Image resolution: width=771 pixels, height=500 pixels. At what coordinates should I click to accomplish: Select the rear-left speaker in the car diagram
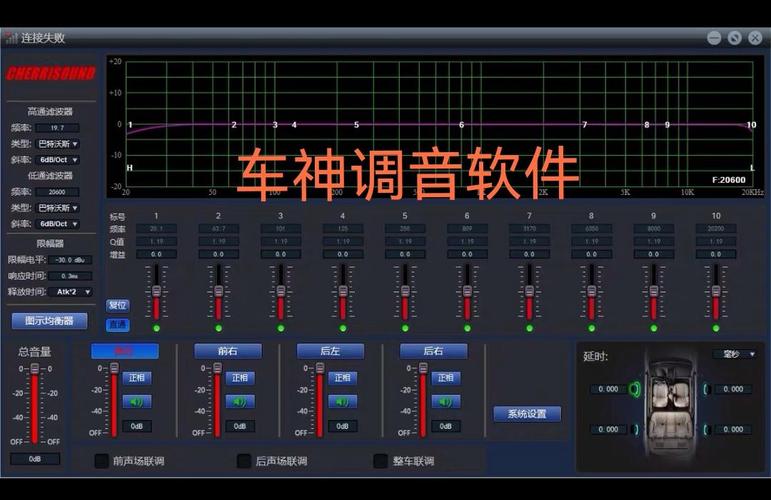click(635, 430)
